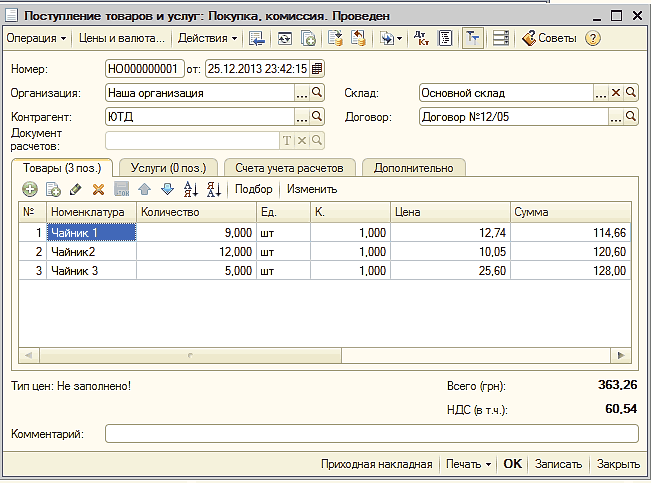The width and height of the screenshot is (651, 483).
Task: Click the Copy row icon
Action: tap(52, 189)
